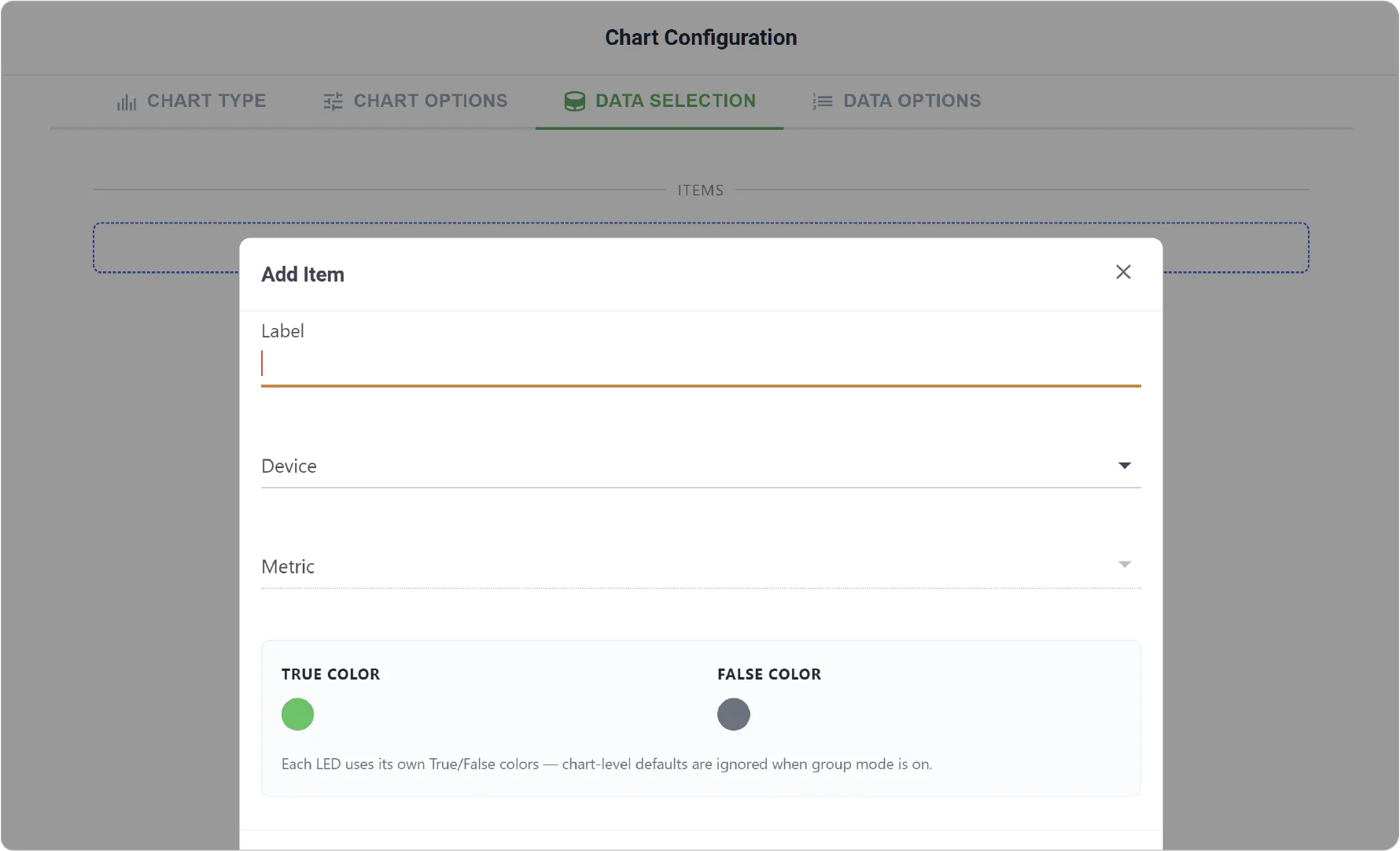Click the bar chart icon beside Chart Type
Image resolution: width=1400 pixels, height=851 pixels.
127,101
